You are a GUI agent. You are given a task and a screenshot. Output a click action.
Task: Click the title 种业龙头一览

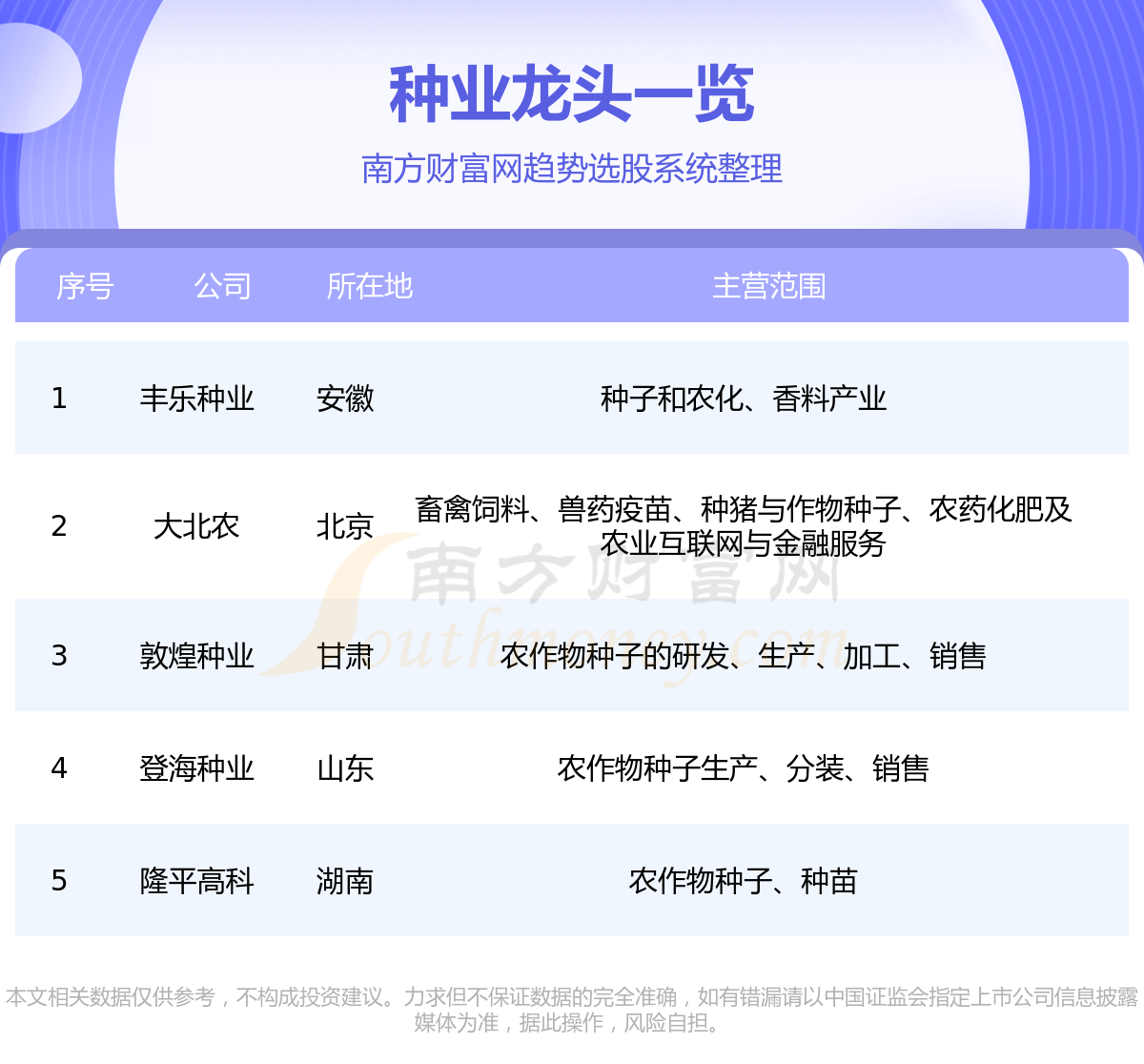[x=572, y=95]
